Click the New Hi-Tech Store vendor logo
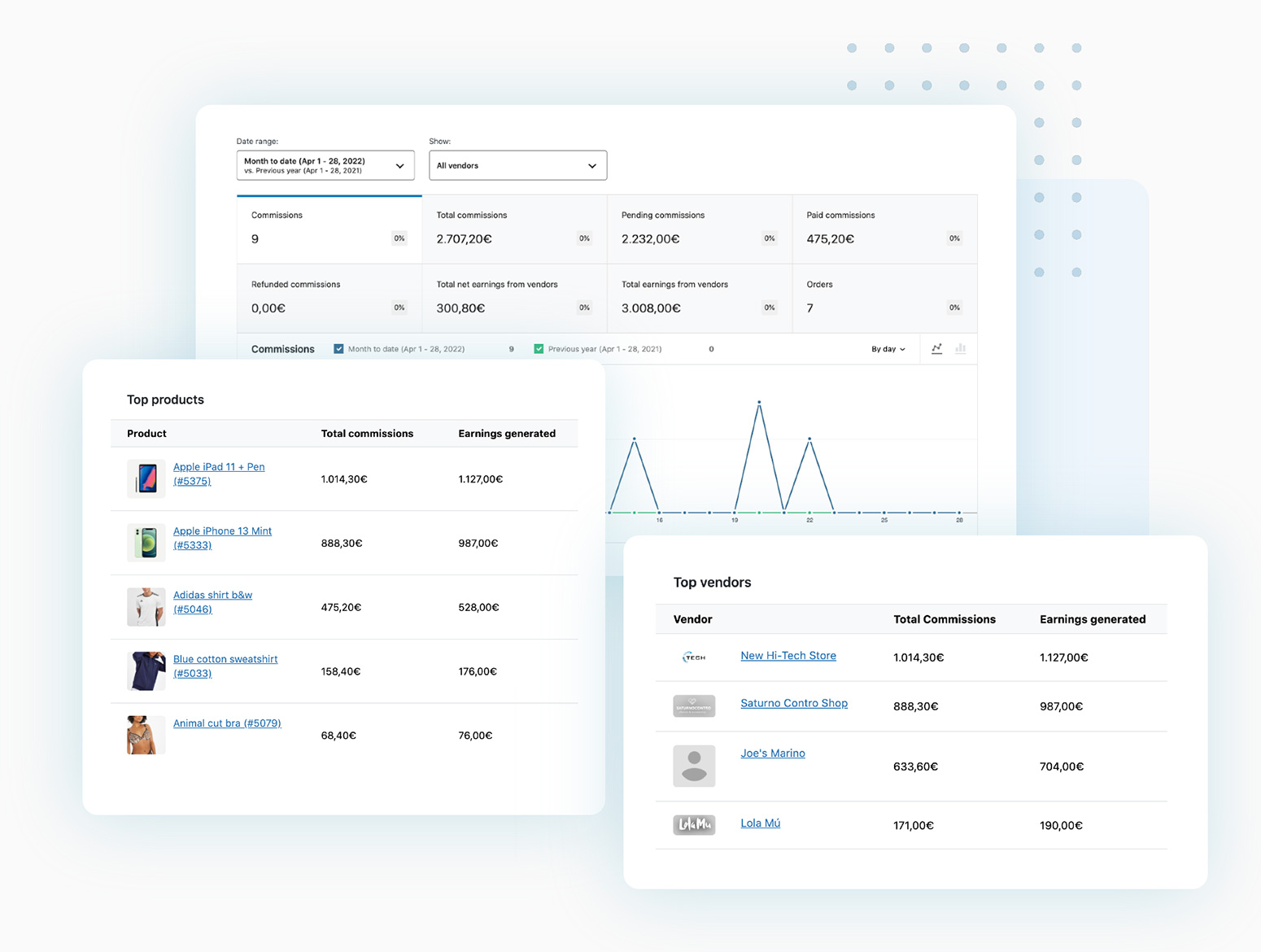Image resolution: width=1261 pixels, height=952 pixels. 693,657
